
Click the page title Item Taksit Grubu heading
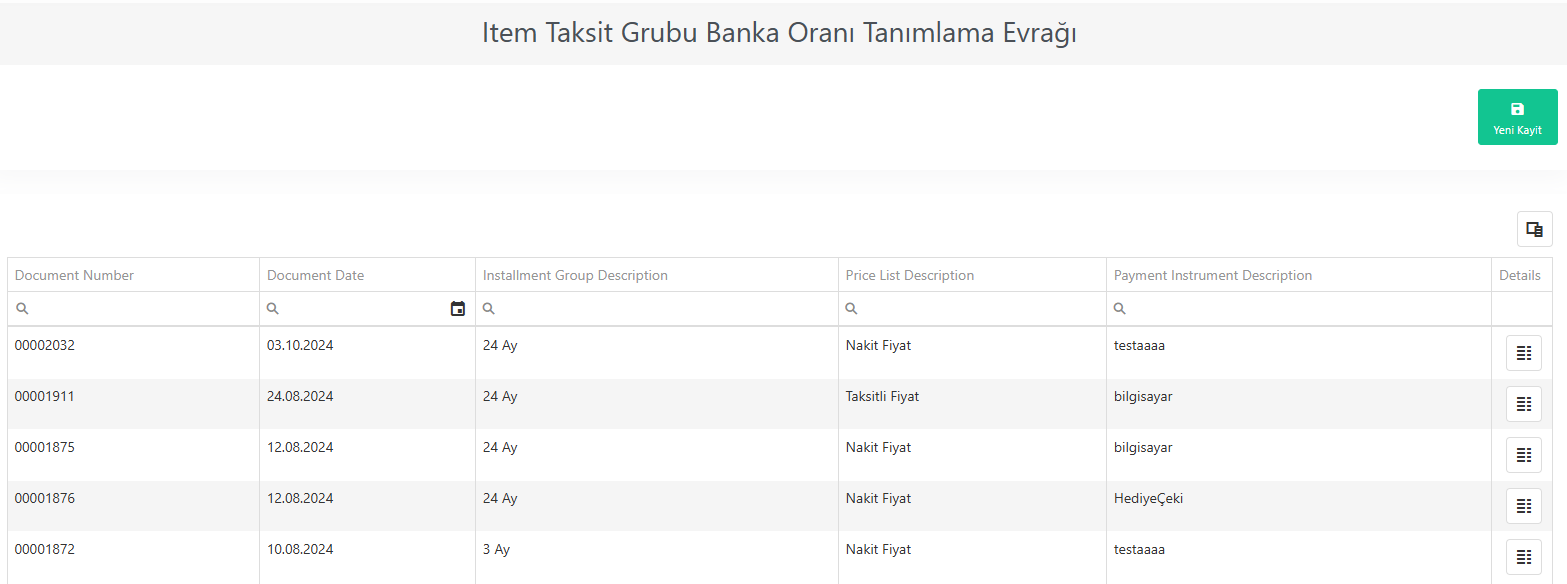click(779, 33)
